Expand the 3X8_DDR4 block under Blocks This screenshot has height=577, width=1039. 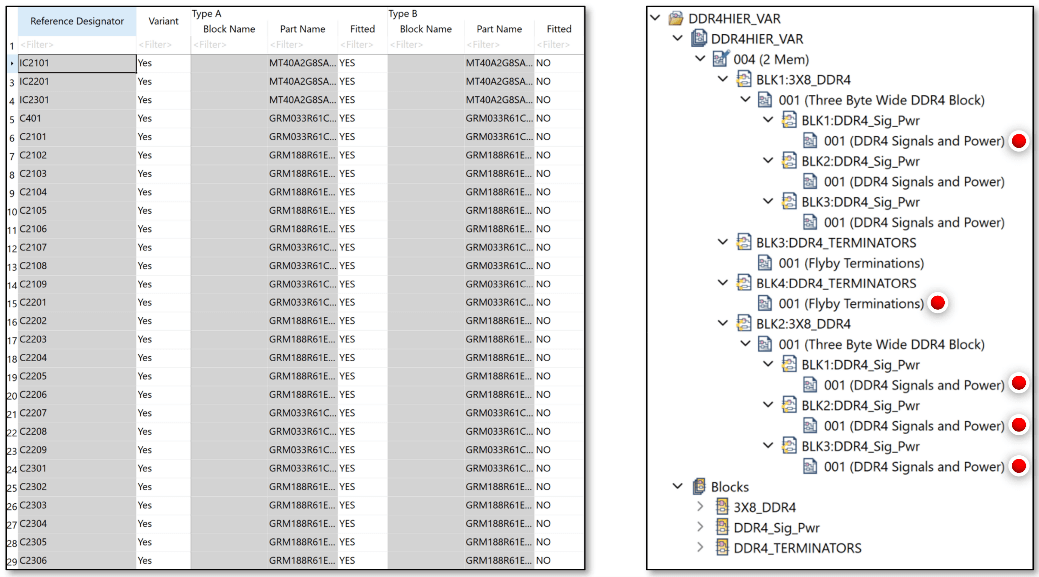click(700, 507)
